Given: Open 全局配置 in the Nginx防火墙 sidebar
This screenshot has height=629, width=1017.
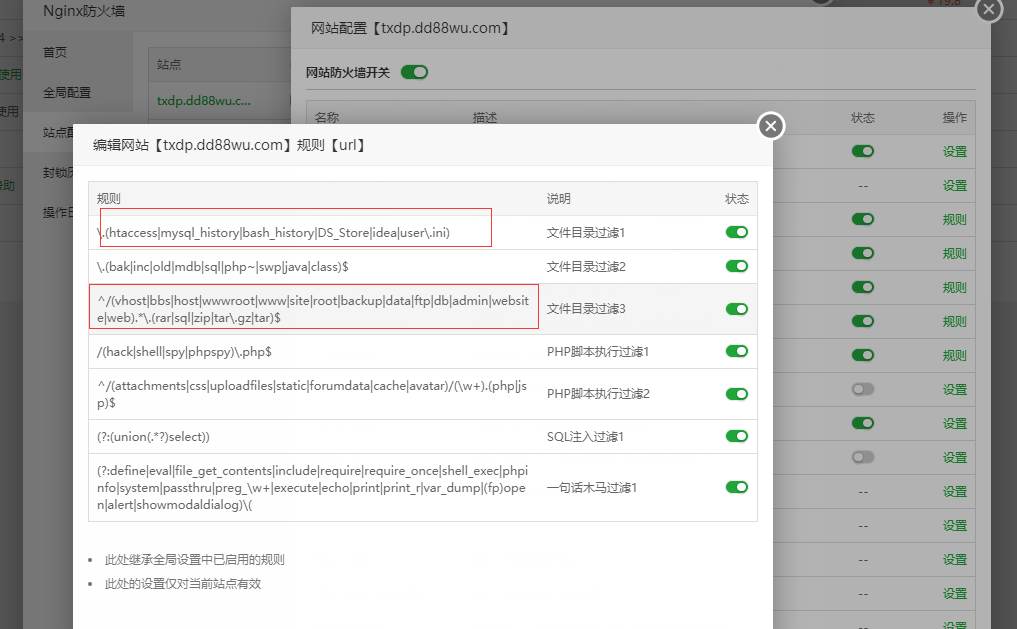Looking at the screenshot, I should click(x=67, y=93).
